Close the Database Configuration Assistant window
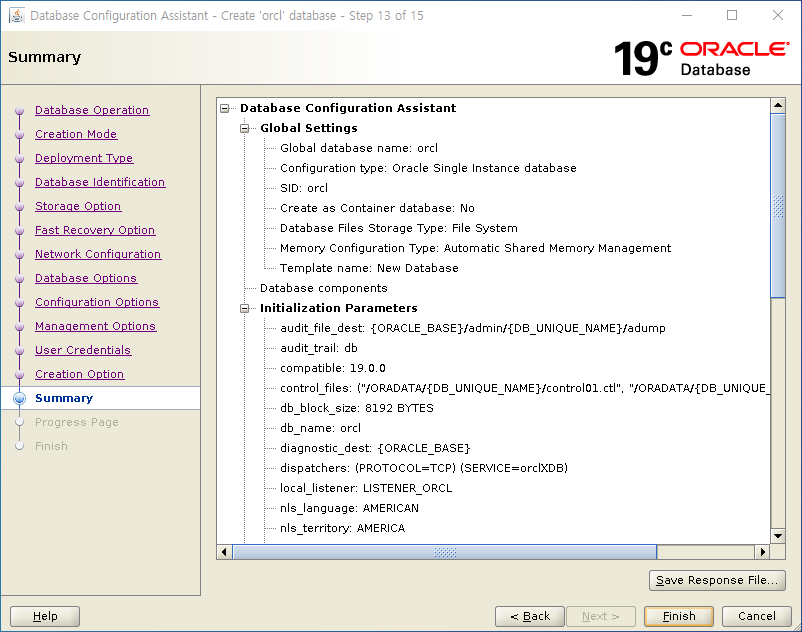 point(777,15)
